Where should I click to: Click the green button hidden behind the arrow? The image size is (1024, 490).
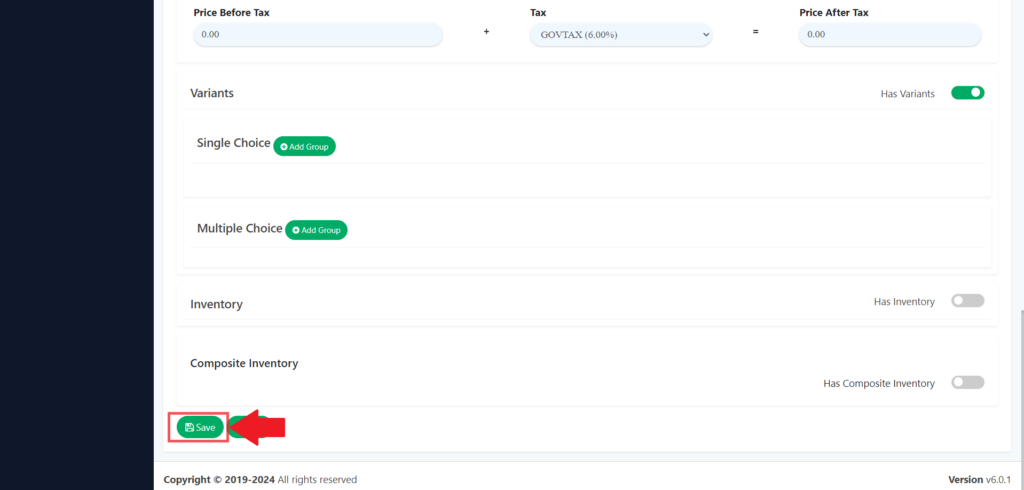pos(234,427)
